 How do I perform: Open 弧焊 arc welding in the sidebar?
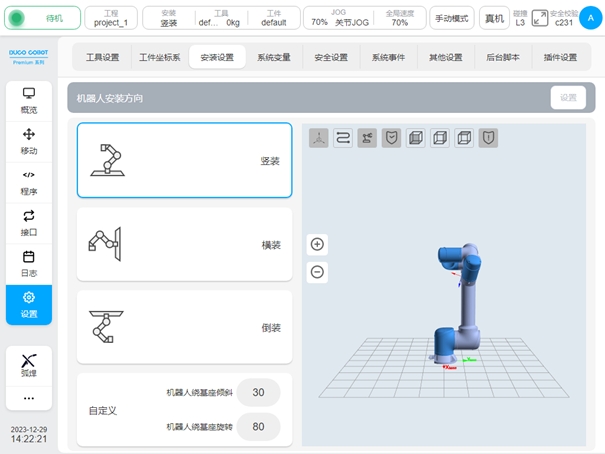coord(29,364)
